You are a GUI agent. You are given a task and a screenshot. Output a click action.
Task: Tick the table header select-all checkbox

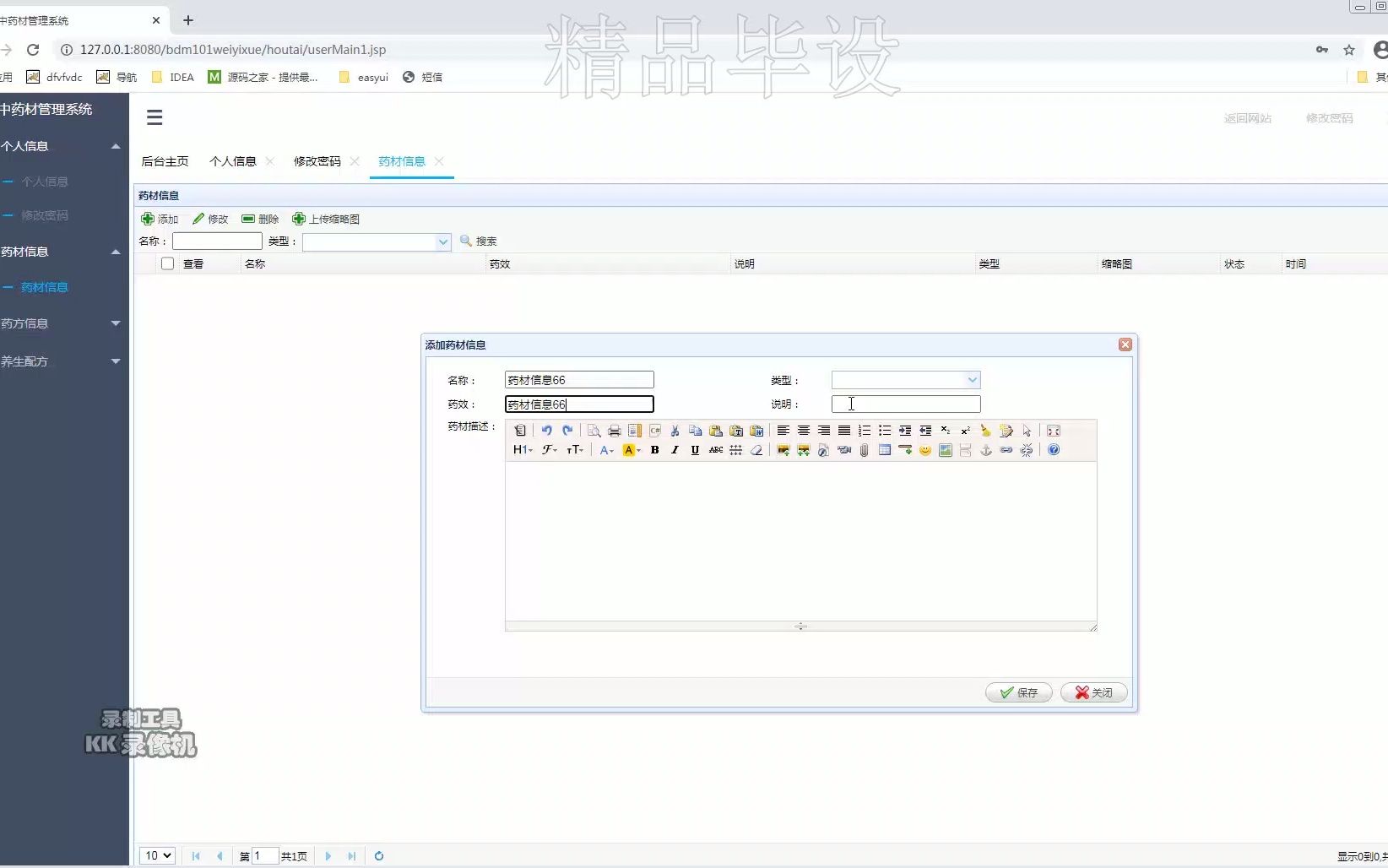pos(167,263)
